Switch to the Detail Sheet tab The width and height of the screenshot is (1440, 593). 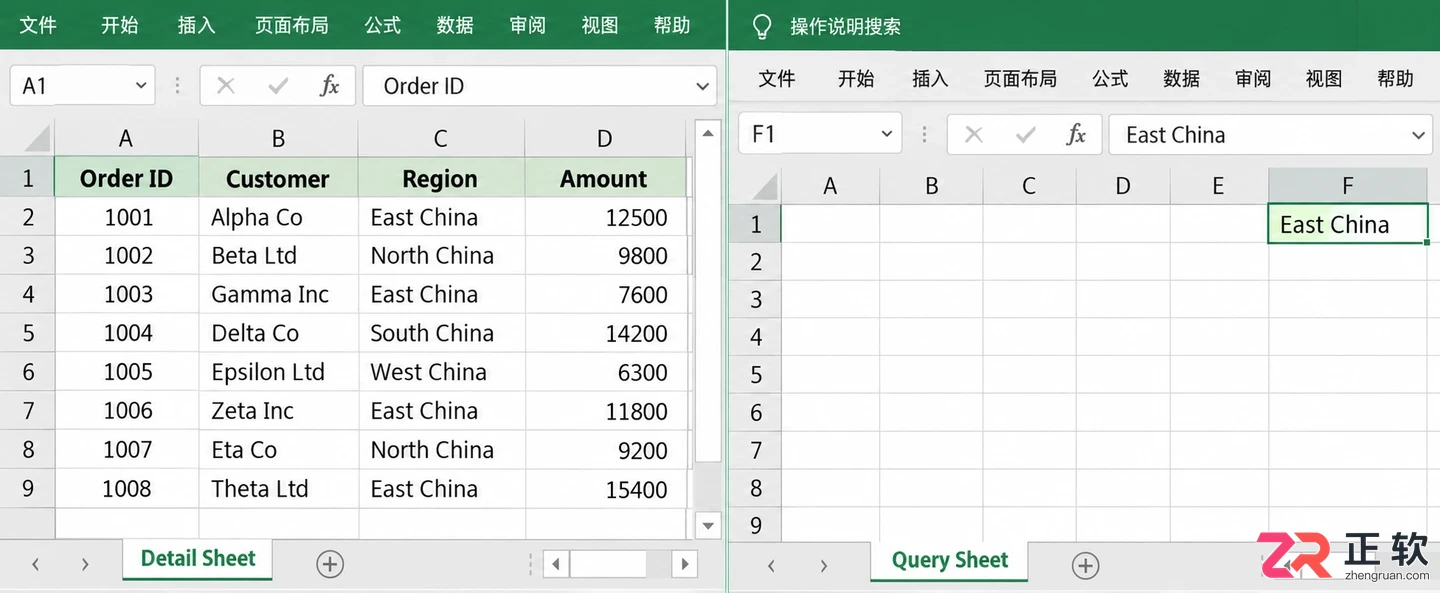click(x=198, y=559)
